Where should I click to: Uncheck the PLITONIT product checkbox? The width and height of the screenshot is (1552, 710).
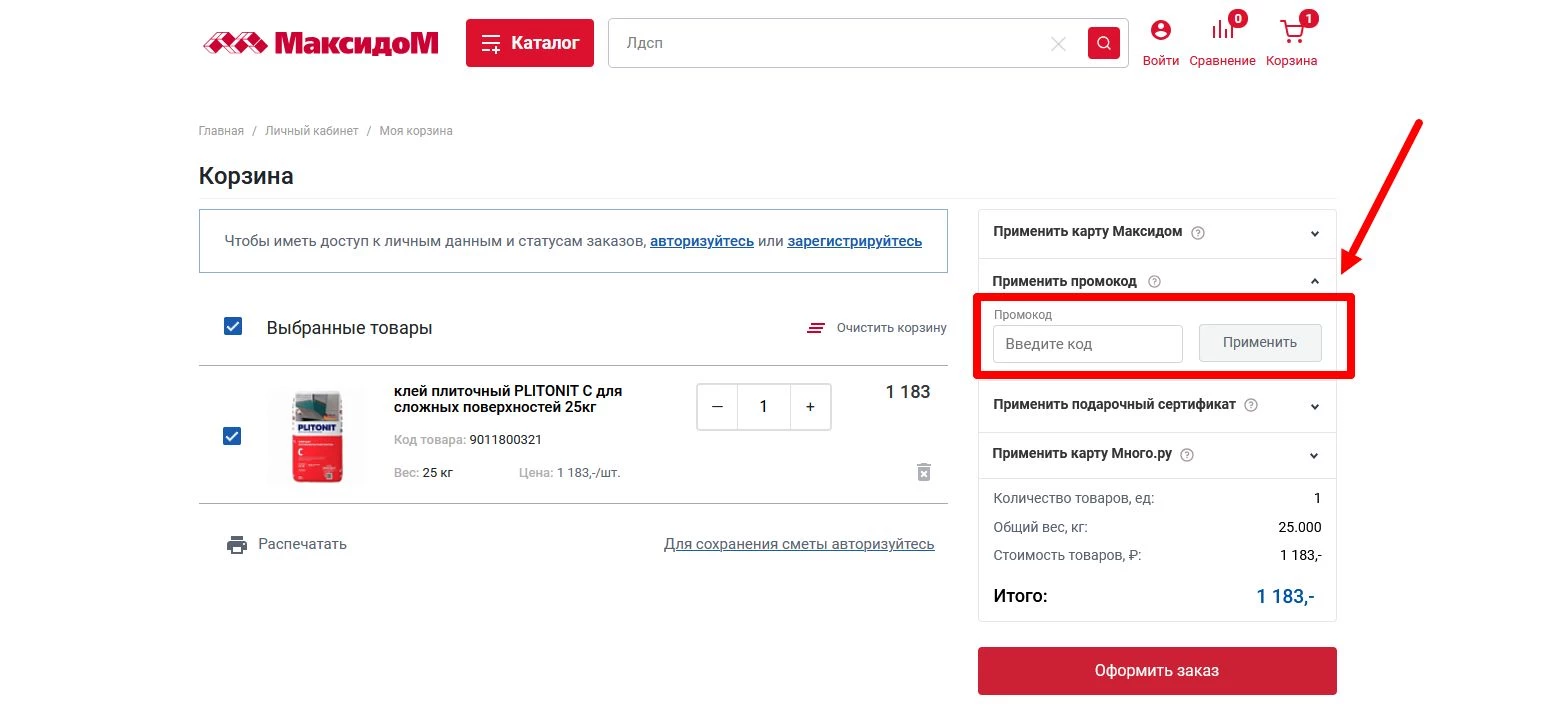pyautogui.click(x=232, y=436)
